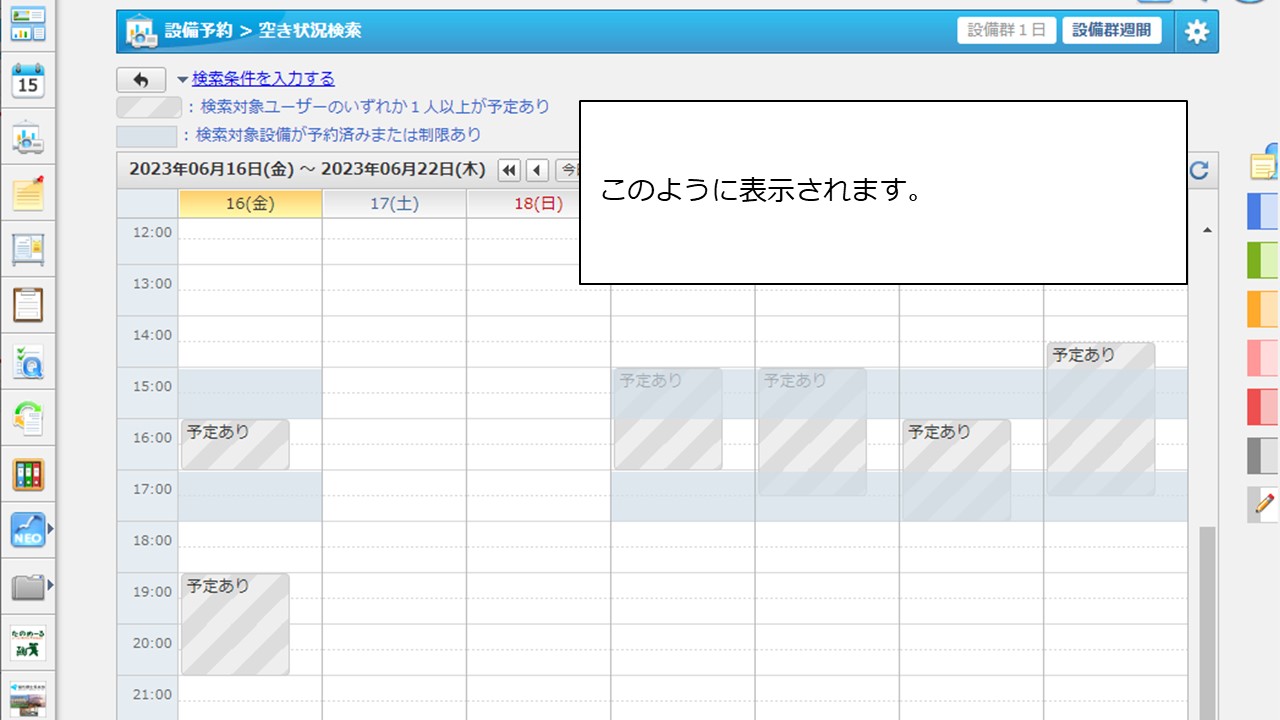Switch to 設備群週間 view
Viewport: 1280px width, 720px height.
coord(1111,31)
